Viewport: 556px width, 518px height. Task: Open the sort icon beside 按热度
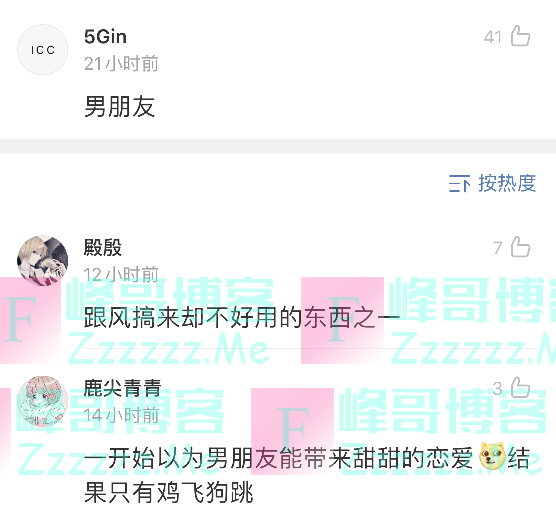(x=459, y=183)
